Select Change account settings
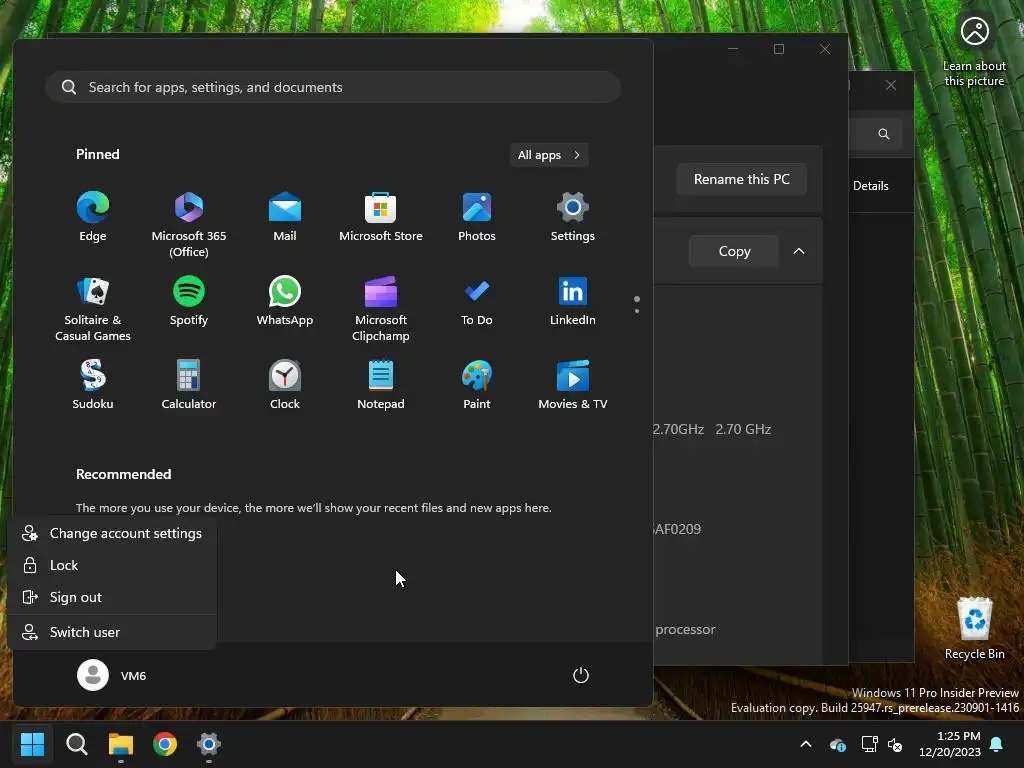 (x=112, y=534)
